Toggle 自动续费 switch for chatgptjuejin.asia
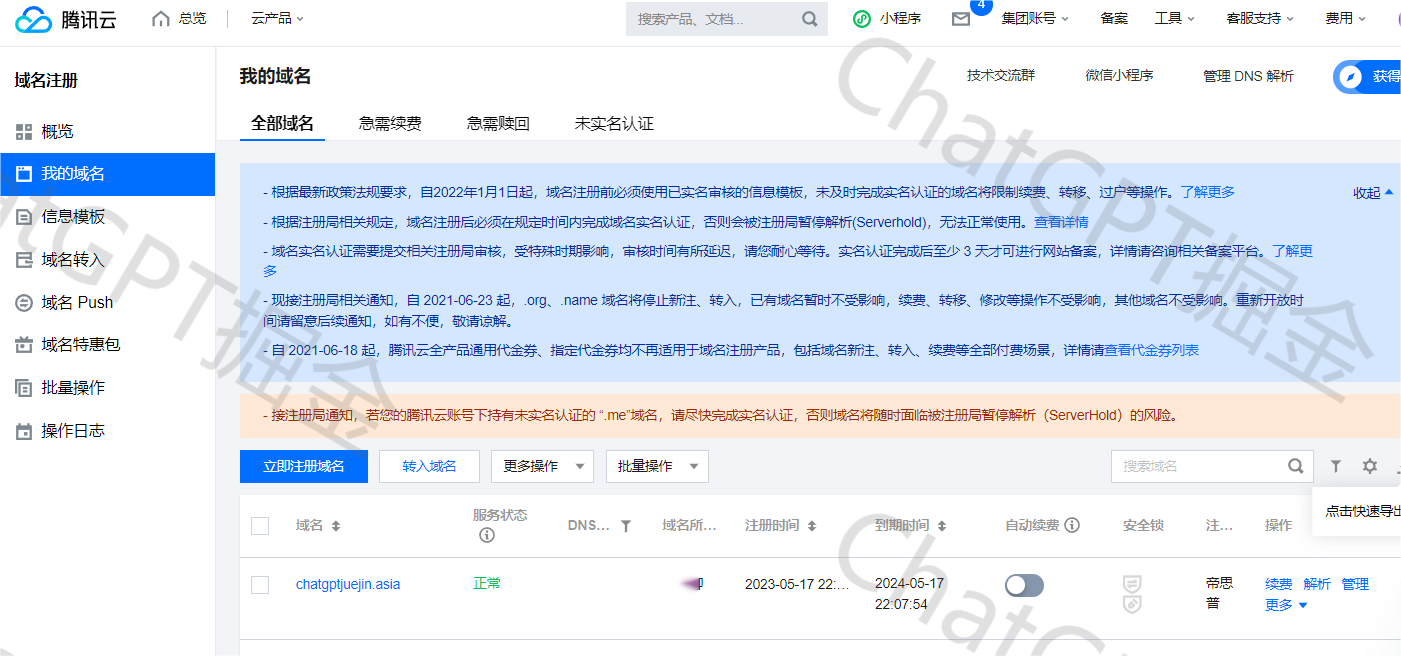 coord(1024,586)
